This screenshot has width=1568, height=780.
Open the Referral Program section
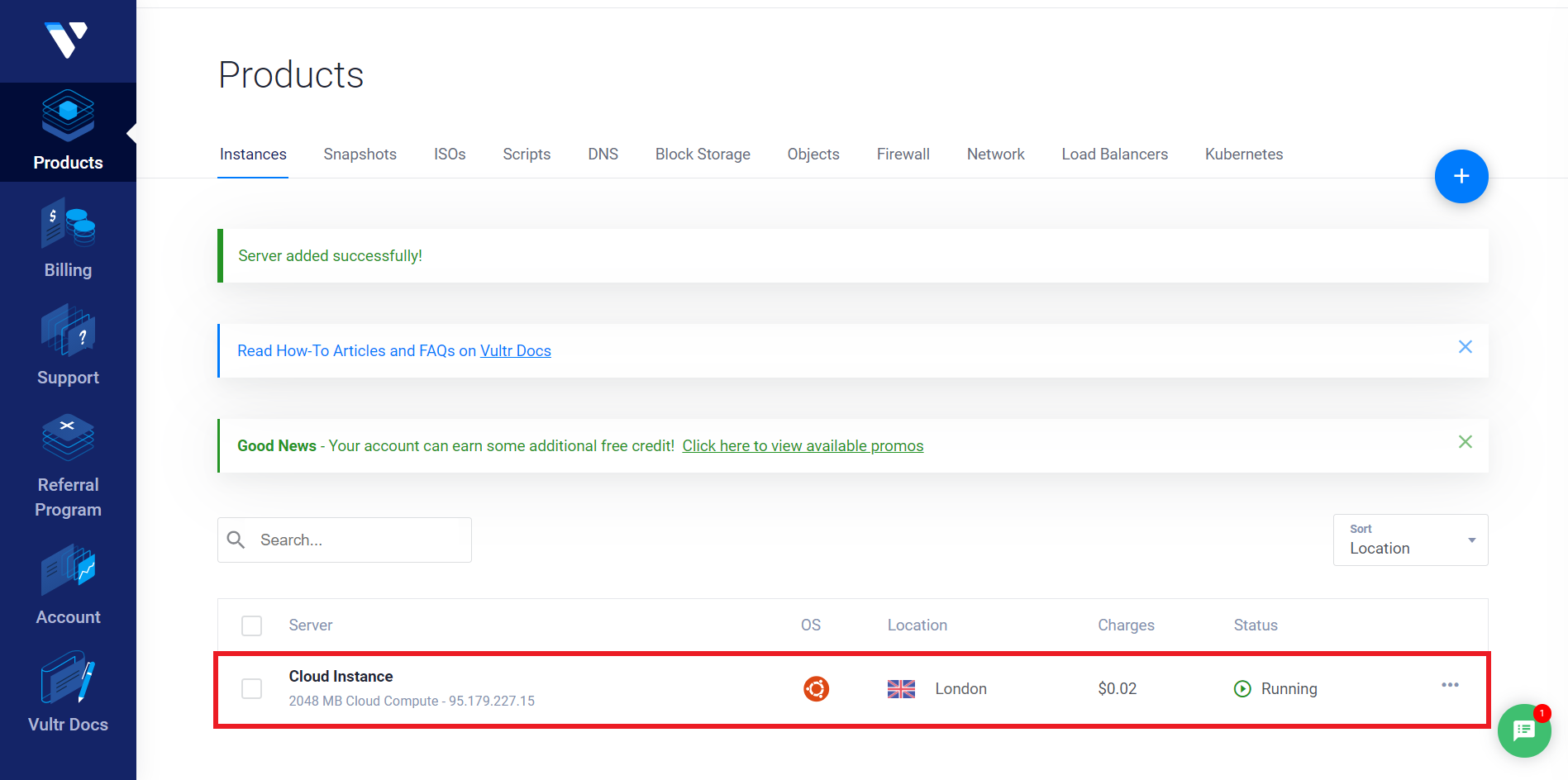click(x=68, y=467)
